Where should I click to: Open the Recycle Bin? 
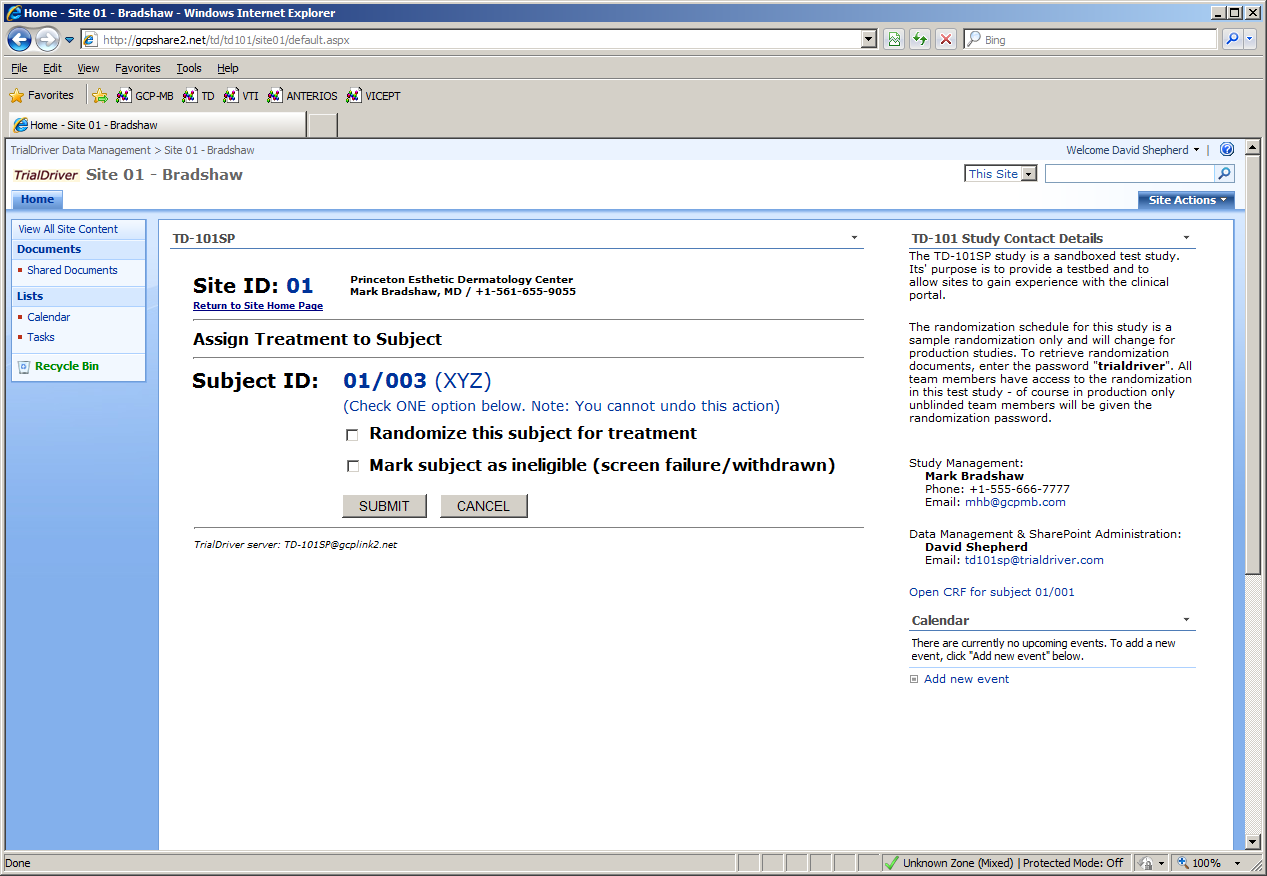(x=66, y=367)
